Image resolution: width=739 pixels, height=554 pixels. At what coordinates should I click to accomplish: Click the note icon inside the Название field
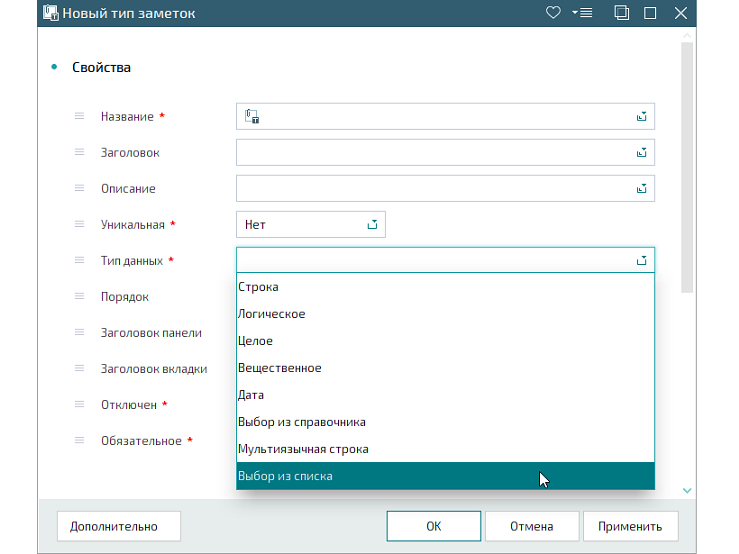[x=253, y=117]
